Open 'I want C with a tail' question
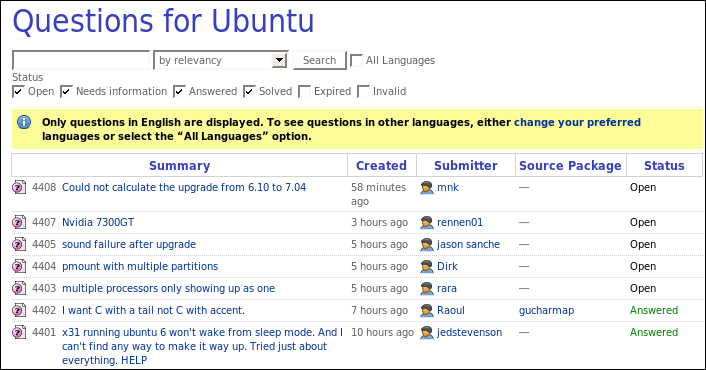This screenshot has width=706, height=370. click(x=153, y=311)
